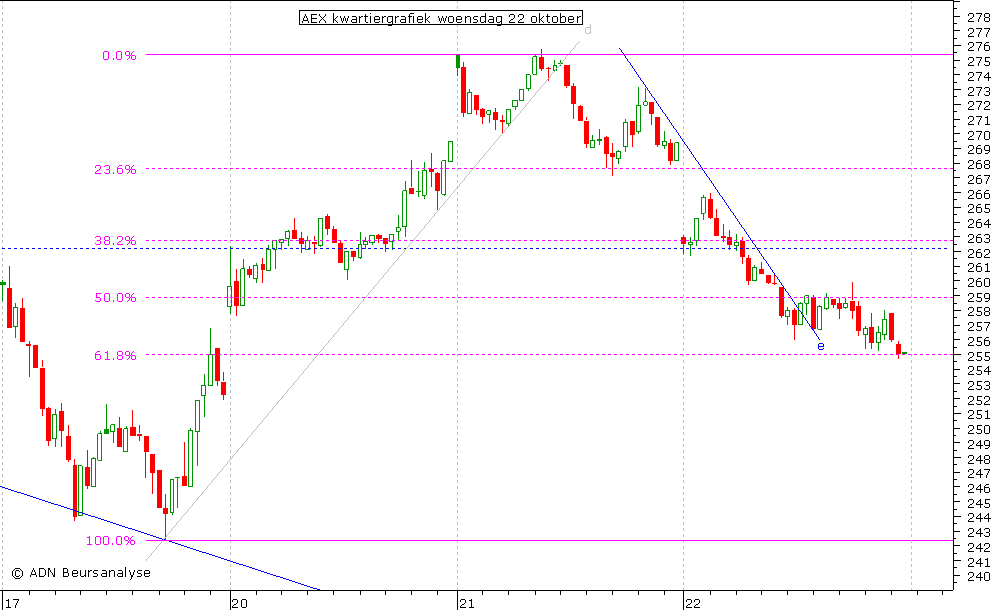Click the chart title 'AEX kwartiergrafiek woensdag 22 oktober'
This screenshot has width=994, height=610.
(x=441, y=18)
